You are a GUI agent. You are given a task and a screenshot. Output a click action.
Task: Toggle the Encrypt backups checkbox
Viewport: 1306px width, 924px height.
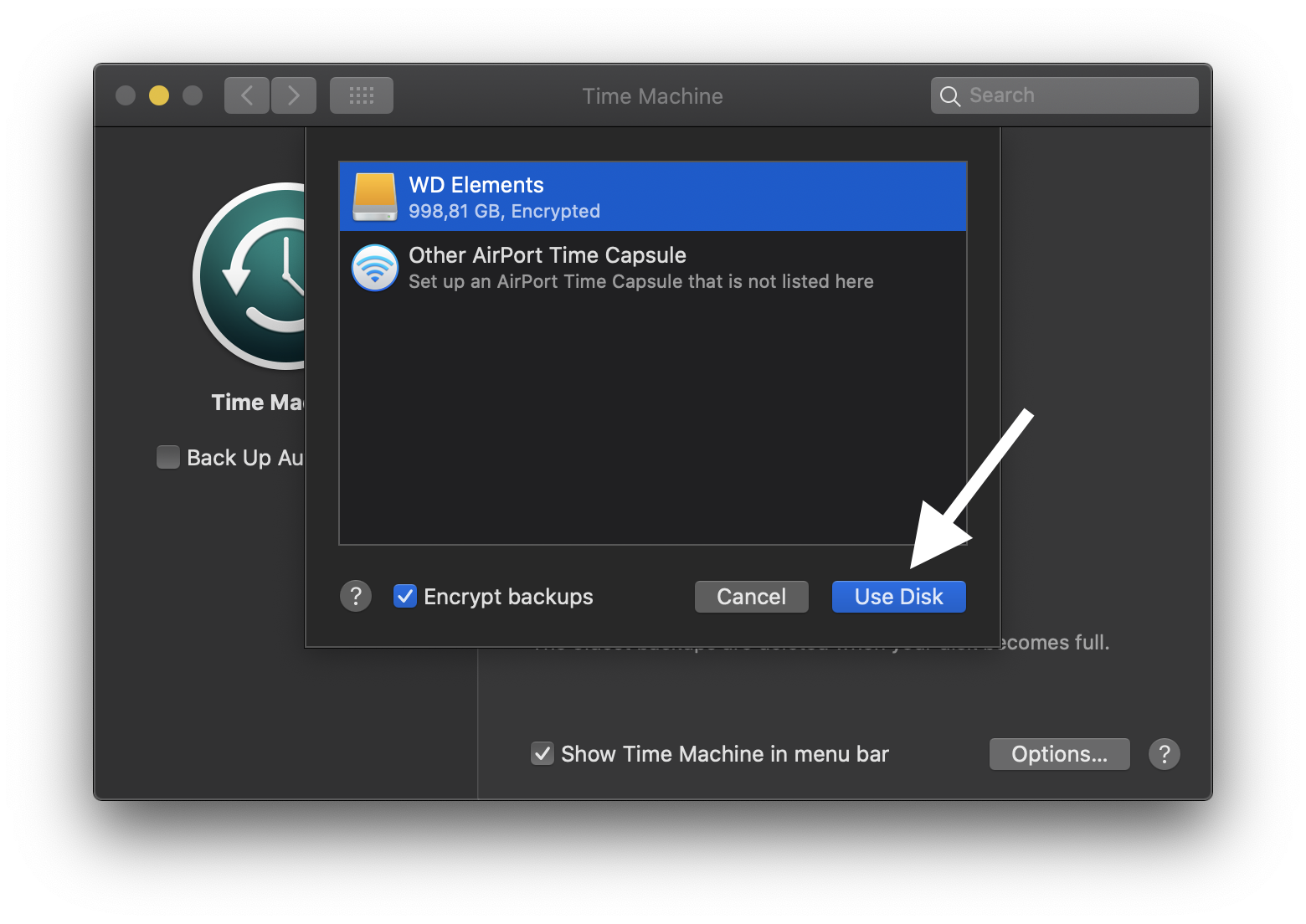405,596
